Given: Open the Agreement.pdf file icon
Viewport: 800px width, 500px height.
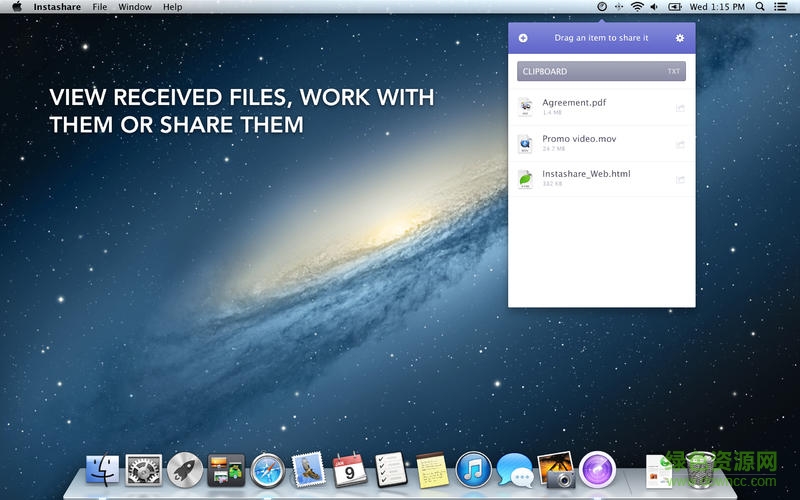Looking at the screenshot, I should (525, 107).
